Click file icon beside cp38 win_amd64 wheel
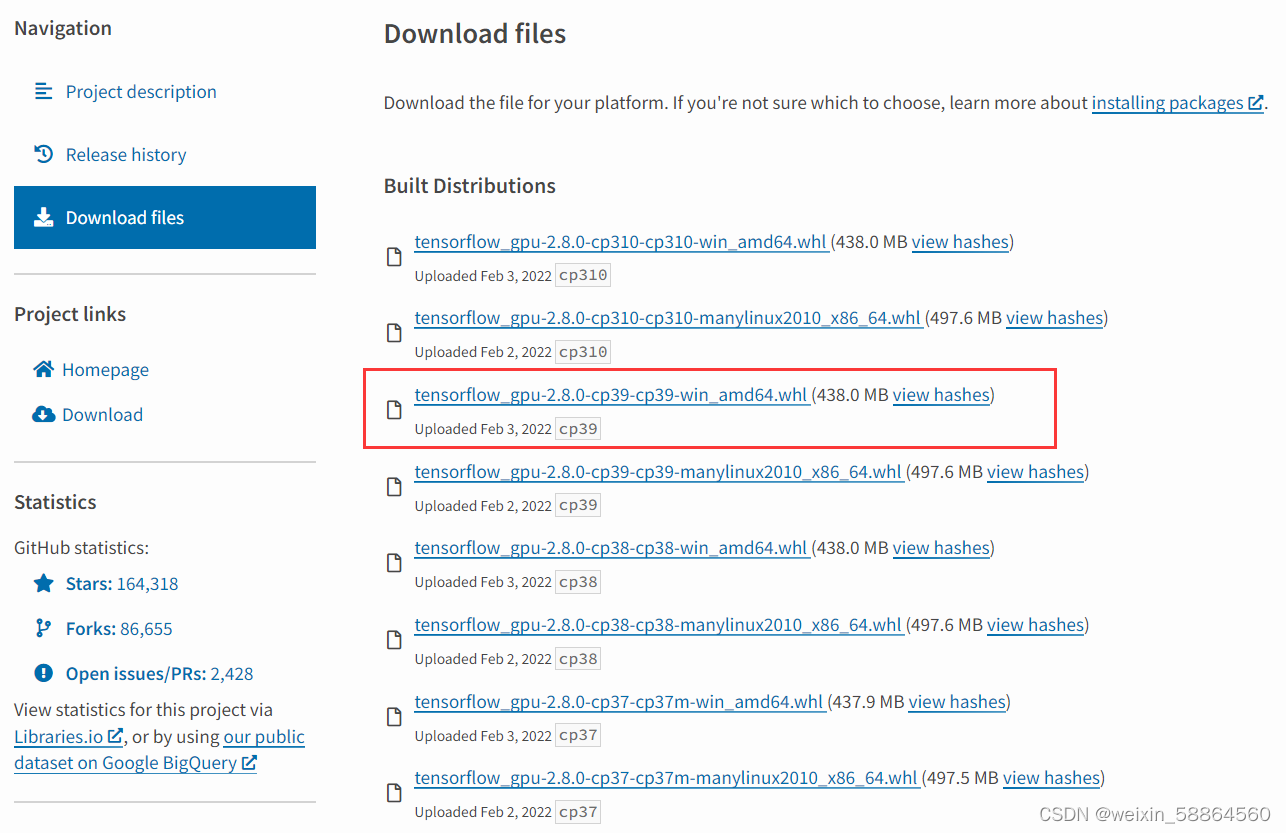Screen dimensions: 1286x833 click(394, 563)
